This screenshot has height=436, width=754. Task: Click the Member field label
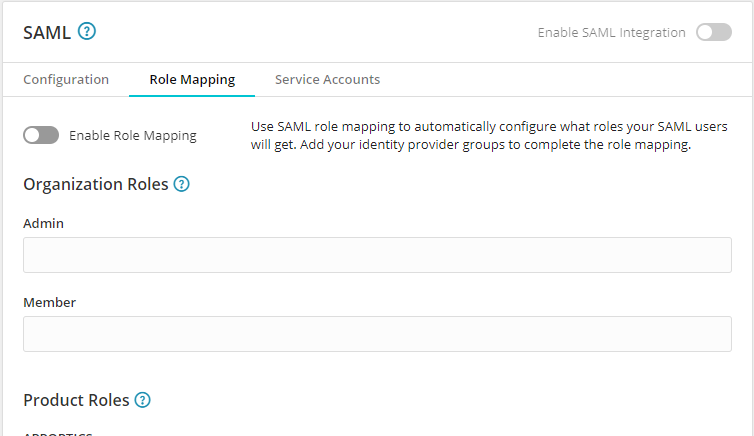(49, 302)
